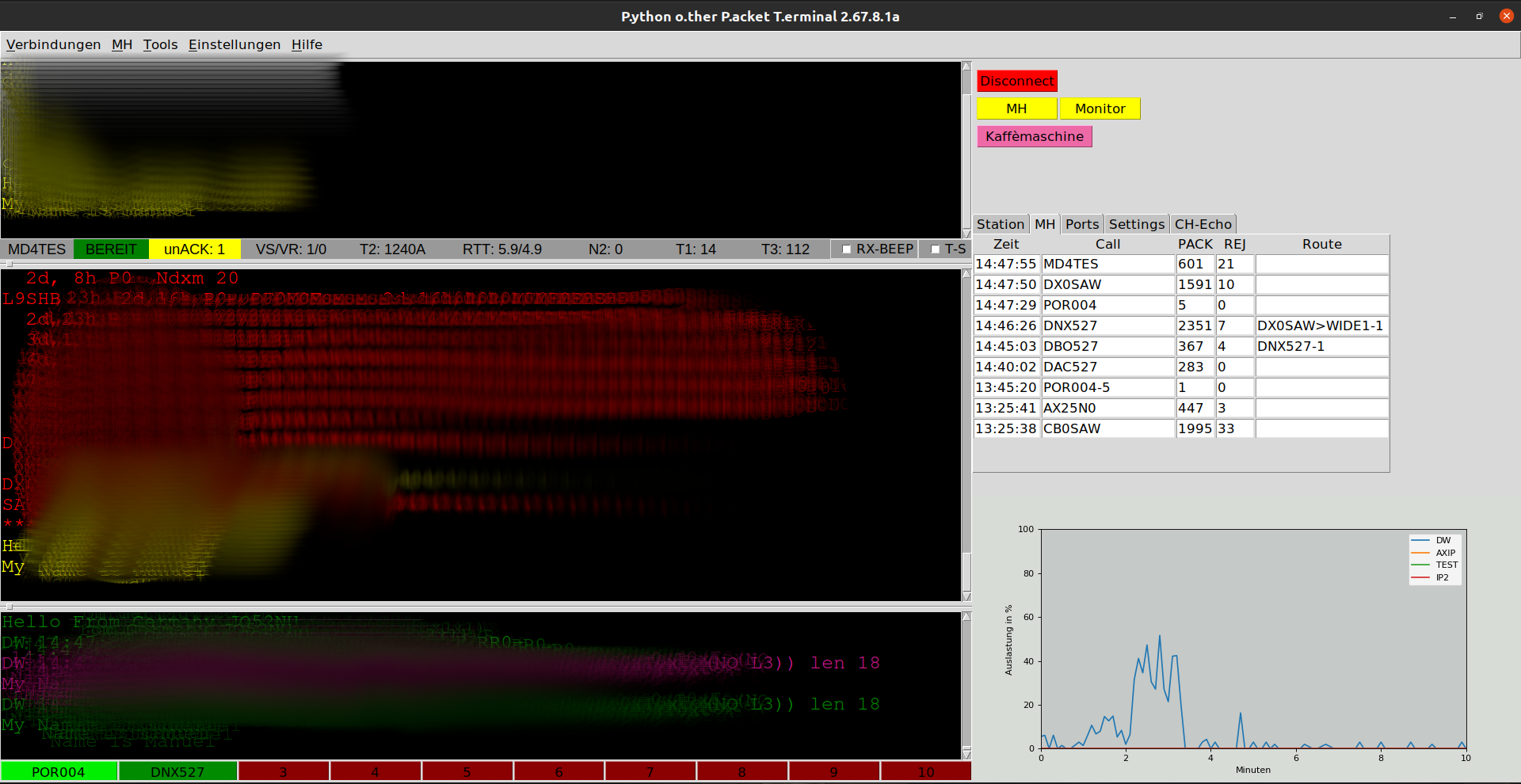Select channel 4 button
The height and width of the screenshot is (784, 1521).
pos(375,772)
